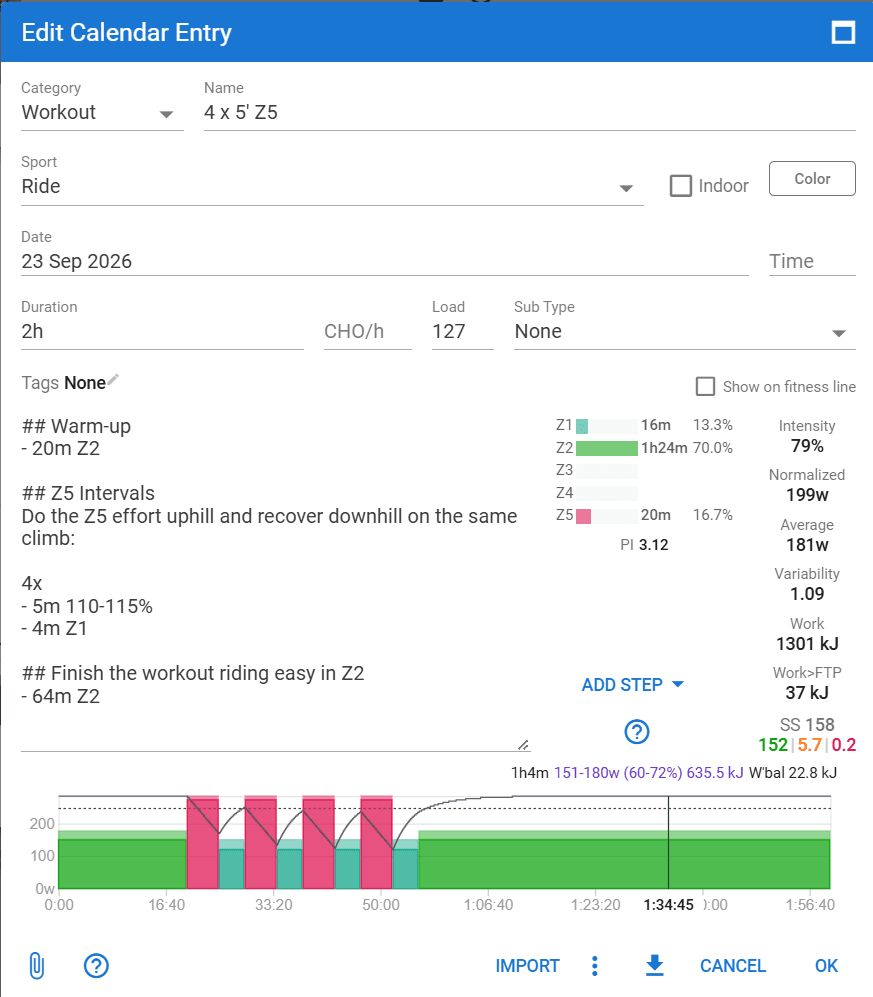
Task: Click the Work>FTP 37 kJ value
Action: click(807, 692)
